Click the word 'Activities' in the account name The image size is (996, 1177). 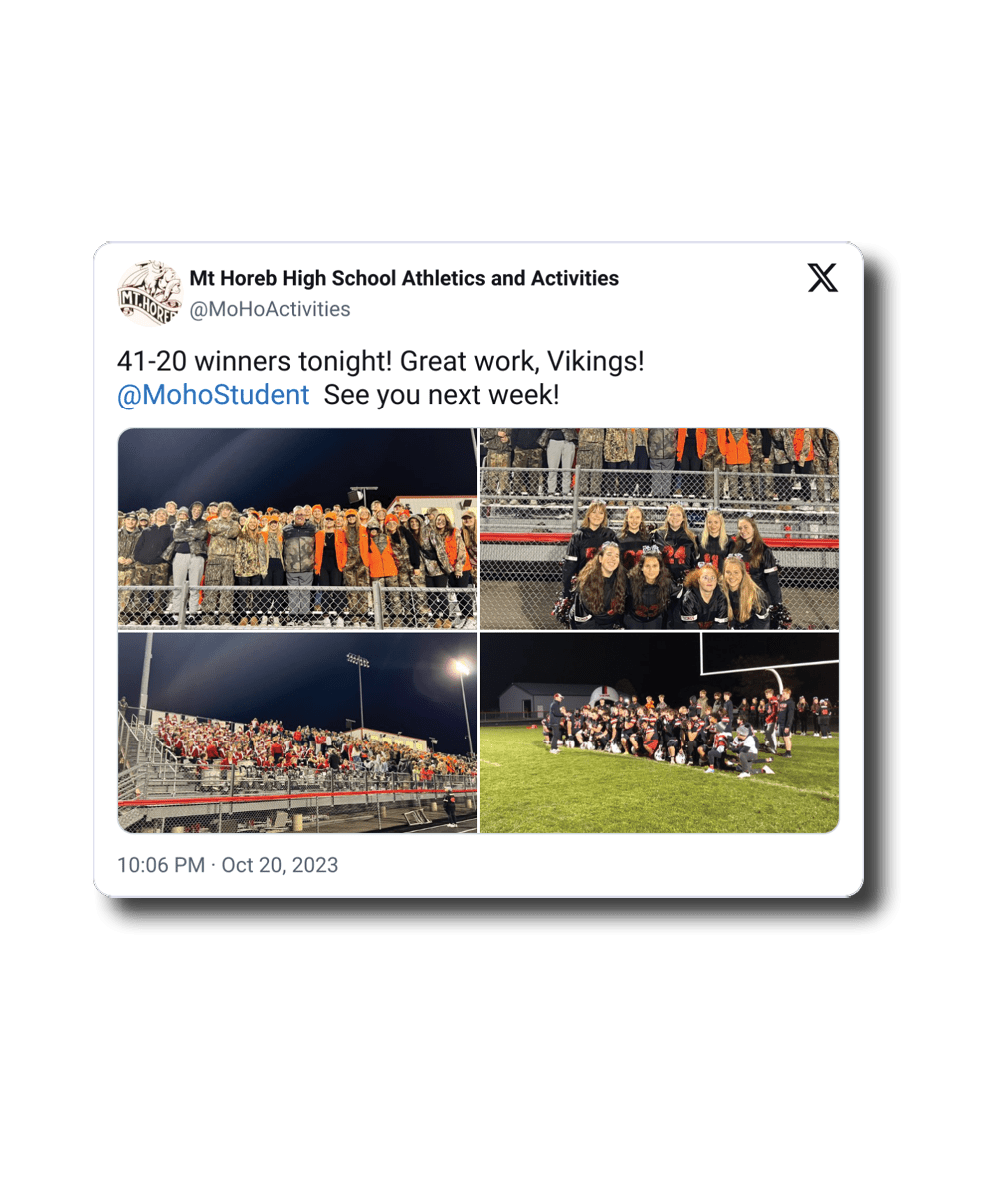click(x=575, y=278)
